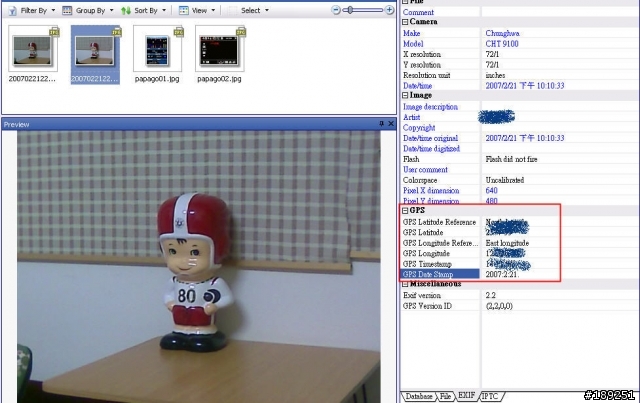The image size is (640, 403).
Task: Open the Sort By dropdown
Action: (x=144, y=11)
